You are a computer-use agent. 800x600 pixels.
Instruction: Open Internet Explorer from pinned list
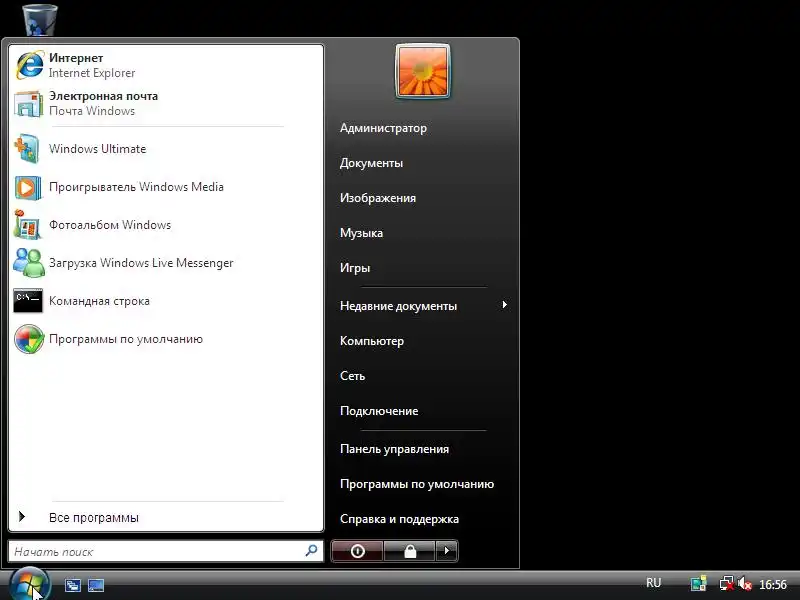[30, 65]
